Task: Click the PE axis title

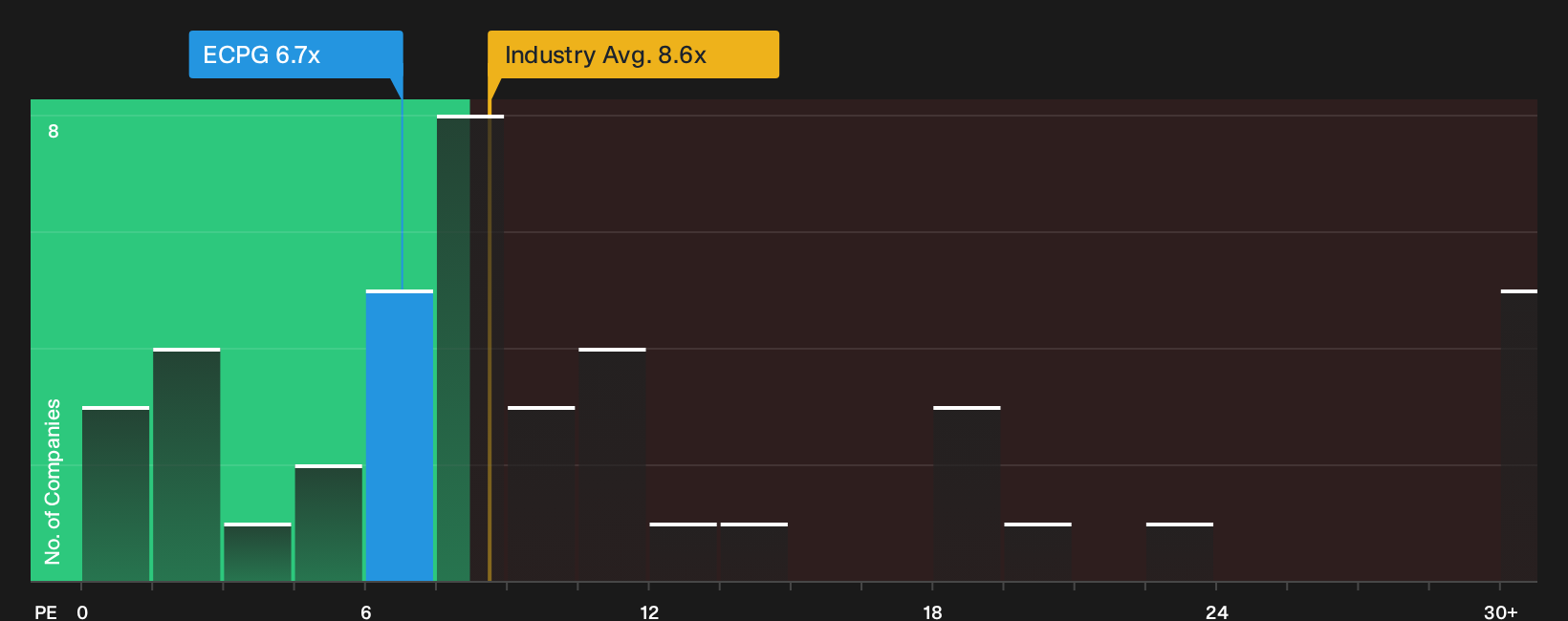Action: [x=46, y=611]
